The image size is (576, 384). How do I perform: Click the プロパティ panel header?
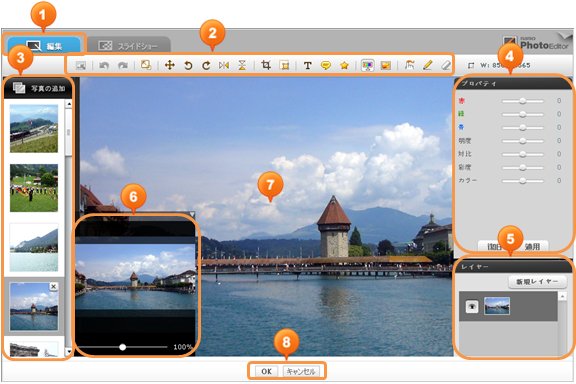[513, 83]
